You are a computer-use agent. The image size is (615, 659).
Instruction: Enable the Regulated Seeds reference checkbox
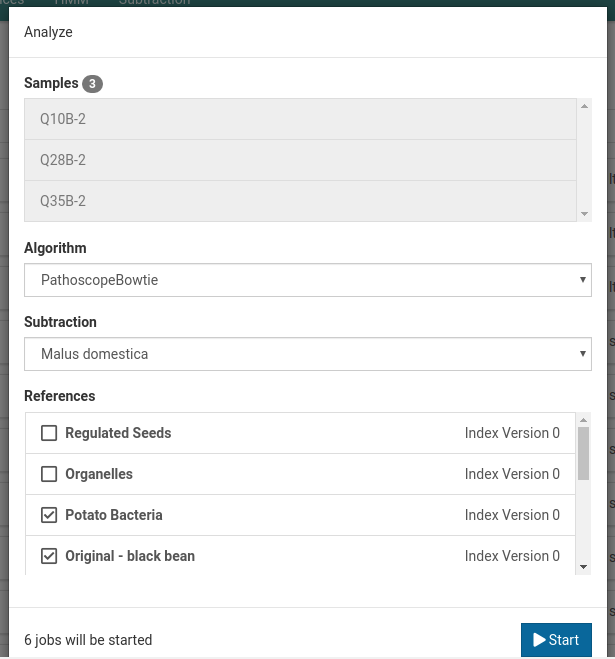(x=48, y=433)
